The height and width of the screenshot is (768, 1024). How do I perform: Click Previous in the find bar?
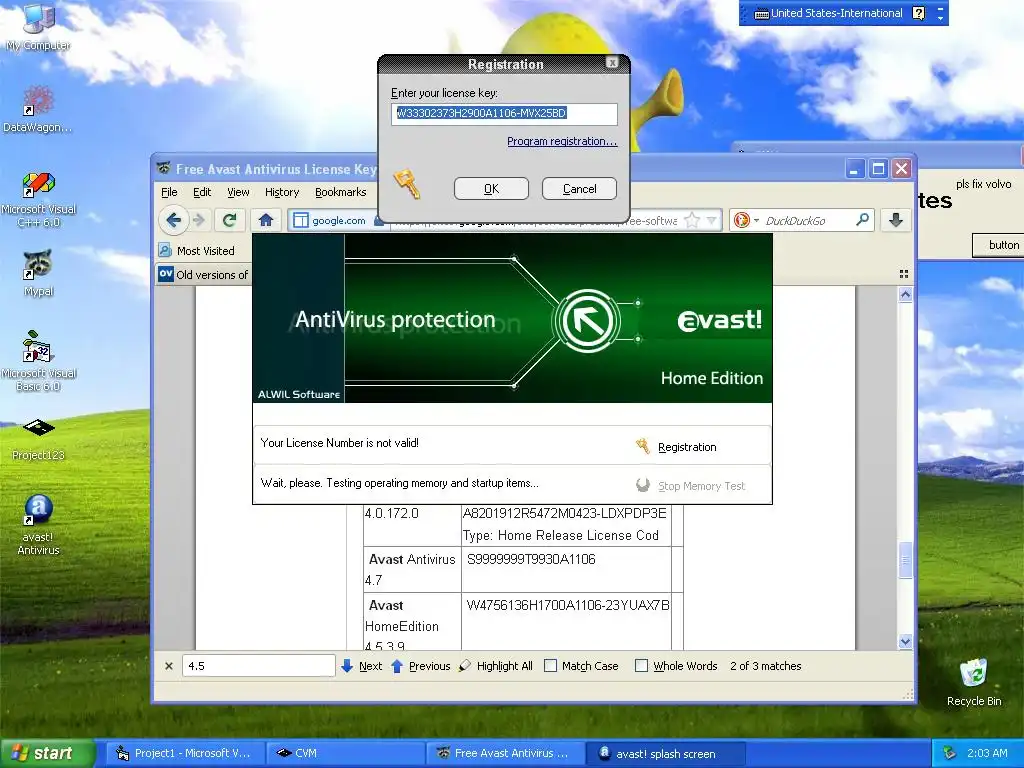[421, 666]
